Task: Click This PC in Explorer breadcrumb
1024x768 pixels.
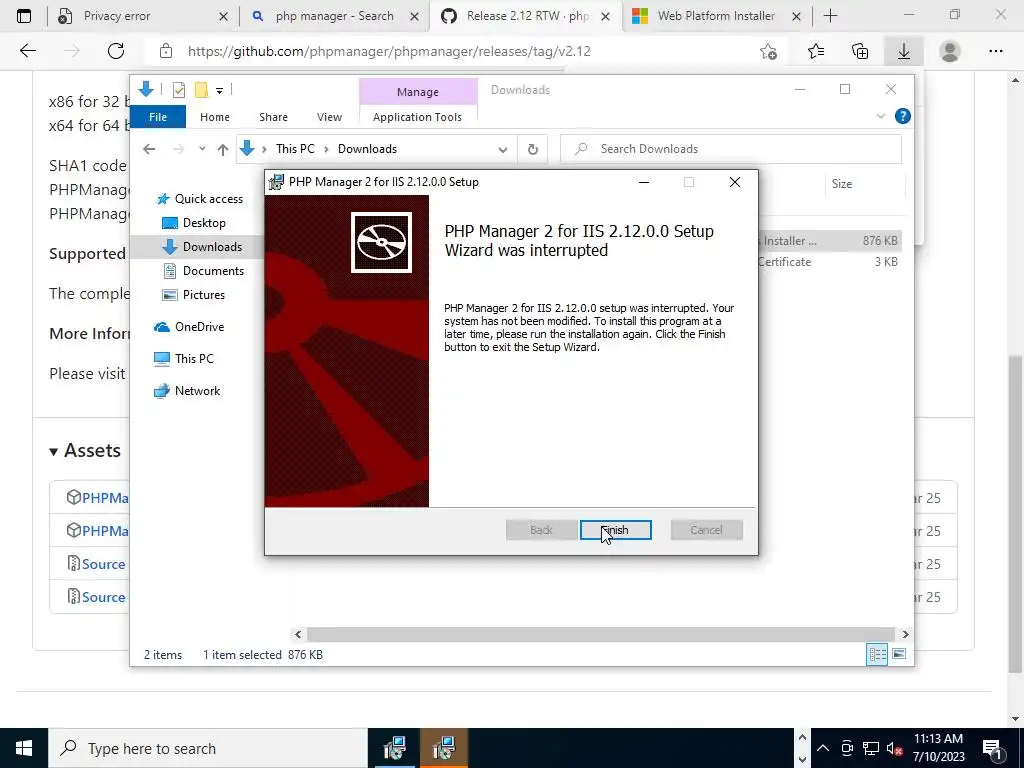Action: tap(295, 149)
